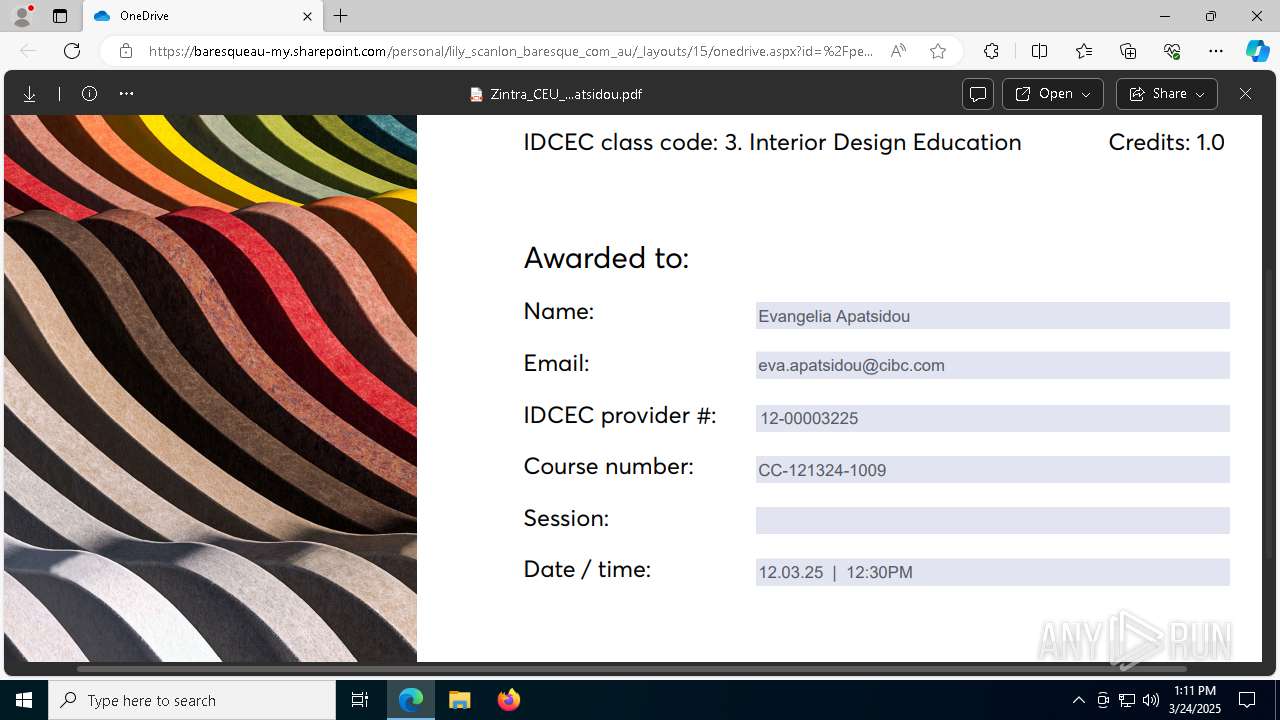Click the file name Zintra_CEU PDF title
Viewport: 1280px width, 720px height.
pyautogui.click(x=566, y=94)
